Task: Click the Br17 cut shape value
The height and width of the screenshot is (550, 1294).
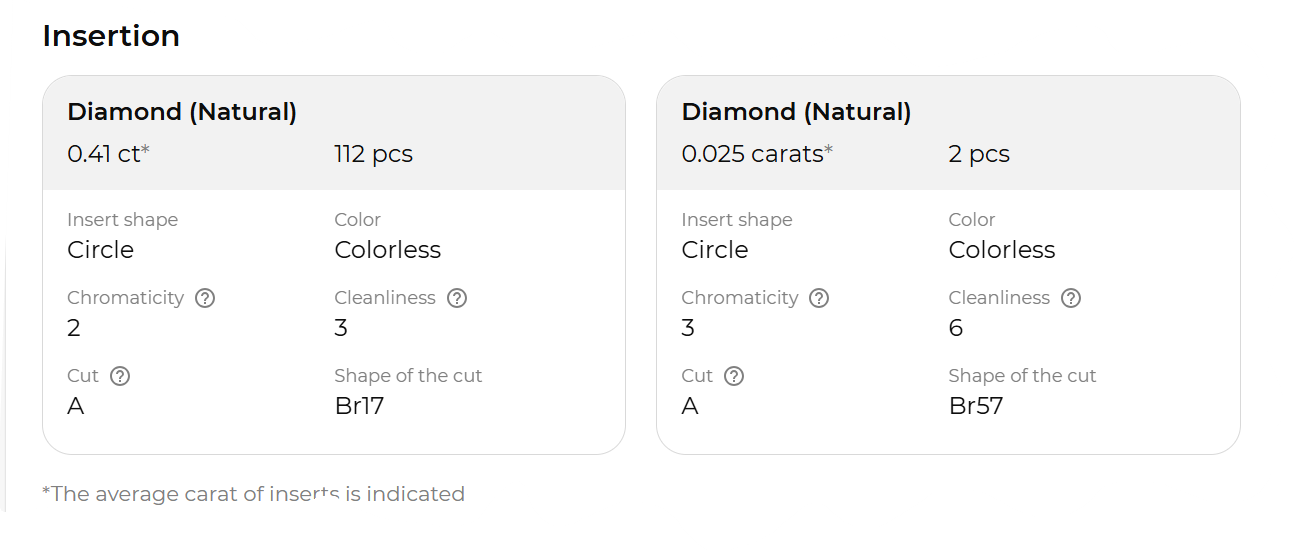Action: (359, 406)
